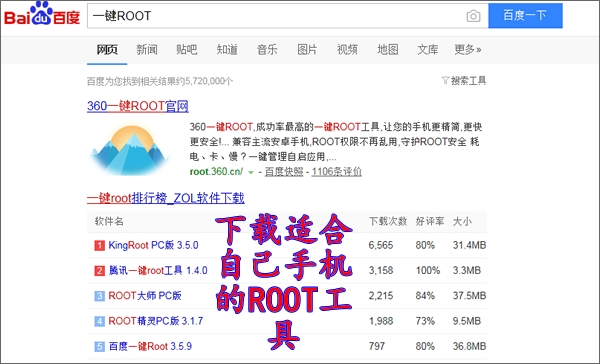
Task: Open the root.360.cn URL
Action: coord(216,172)
